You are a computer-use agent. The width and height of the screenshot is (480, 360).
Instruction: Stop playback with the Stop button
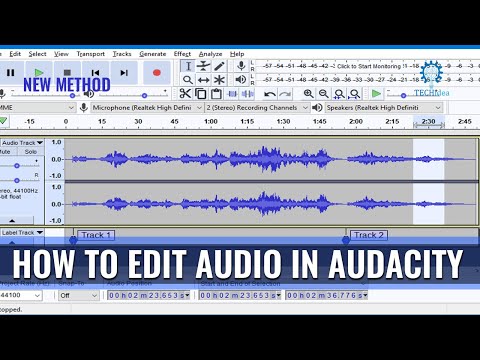(67, 72)
